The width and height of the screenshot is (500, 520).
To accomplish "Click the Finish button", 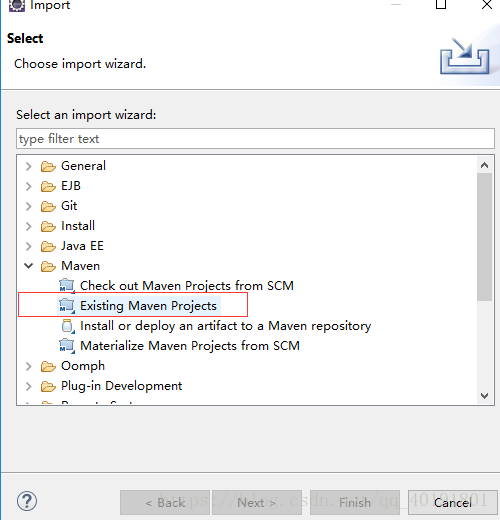I will click(x=355, y=502).
